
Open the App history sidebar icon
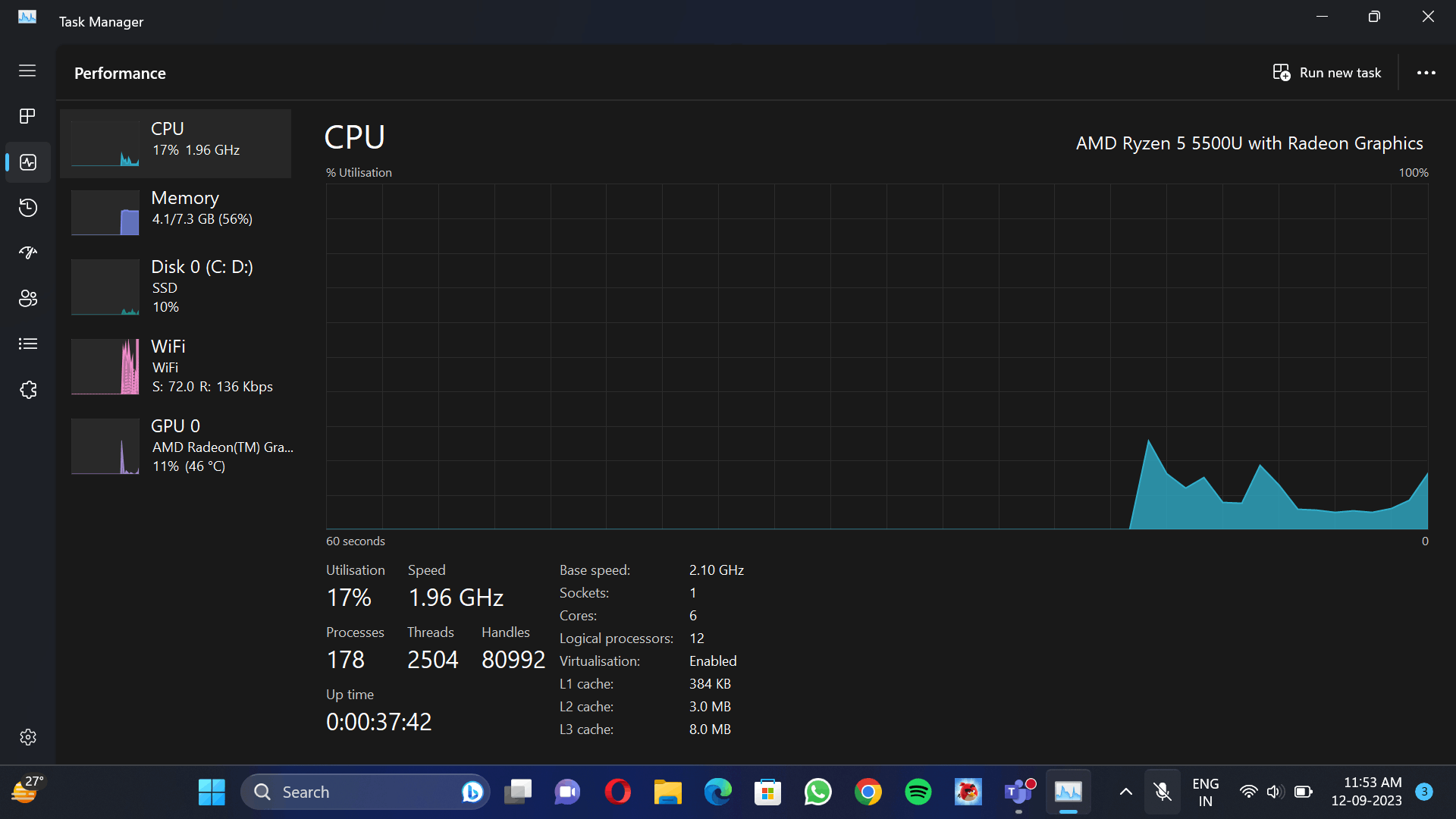27,207
